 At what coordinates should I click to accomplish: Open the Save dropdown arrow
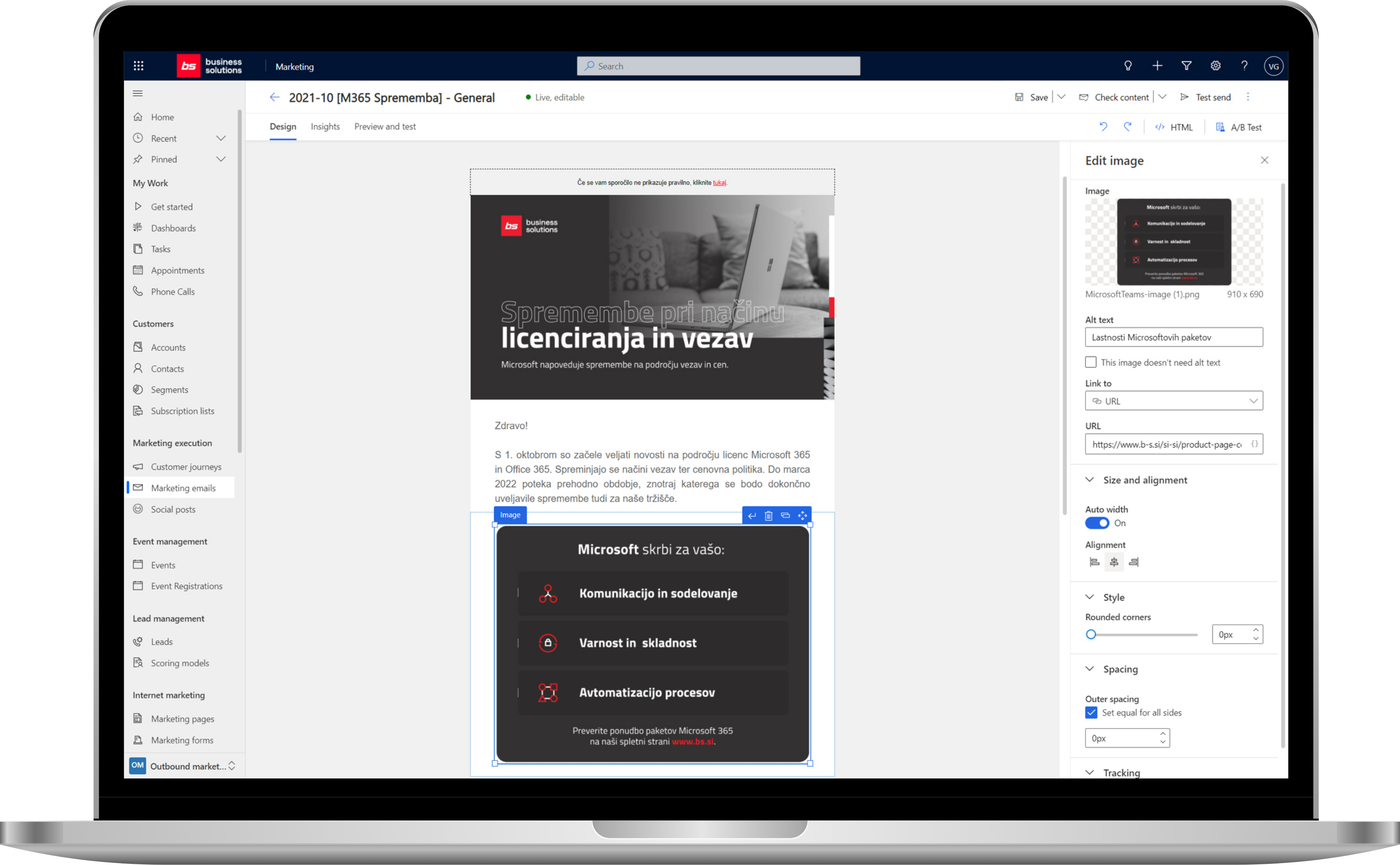tap(1061, 97)
